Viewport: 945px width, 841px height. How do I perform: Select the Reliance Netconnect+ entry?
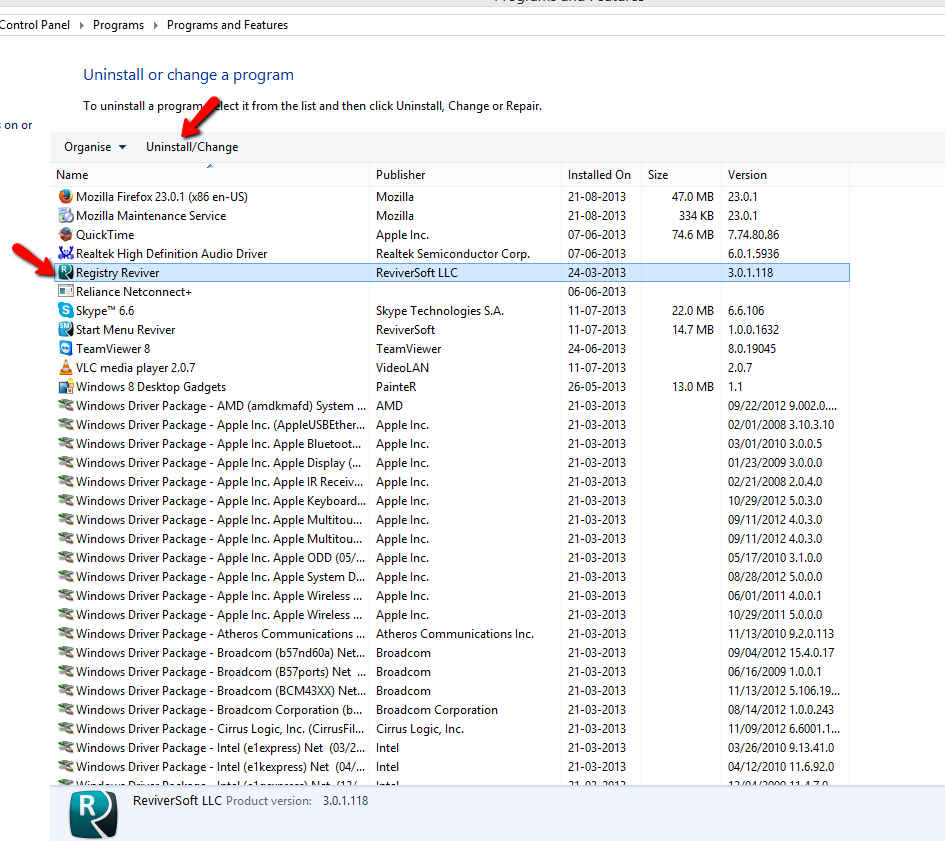[134, 292]
